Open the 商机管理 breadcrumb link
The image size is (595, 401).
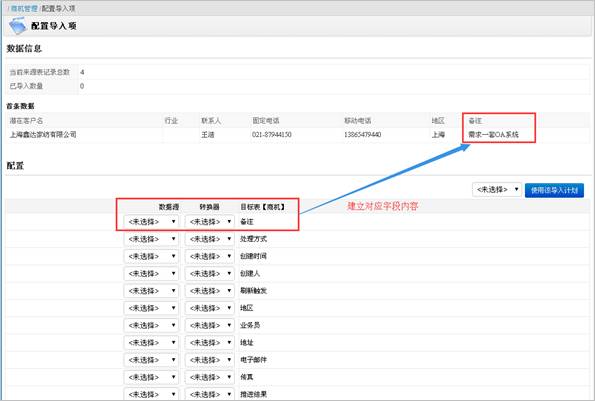tap(24, 8)
